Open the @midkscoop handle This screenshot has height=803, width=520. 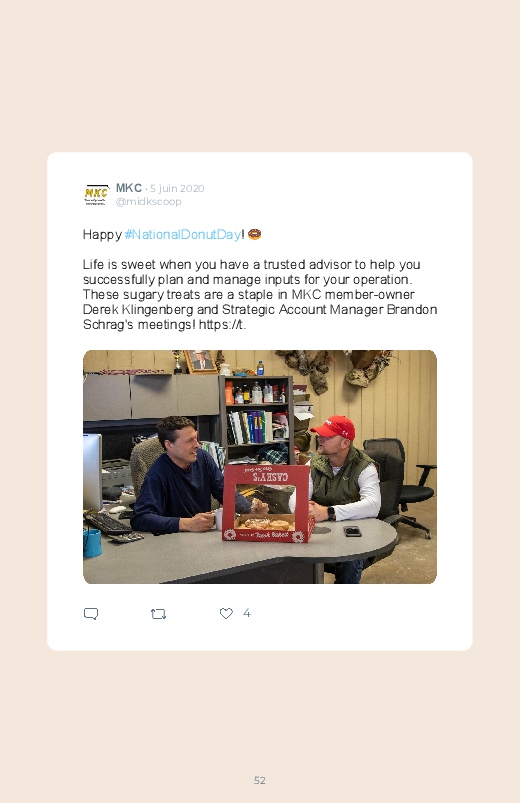point(149,201)
